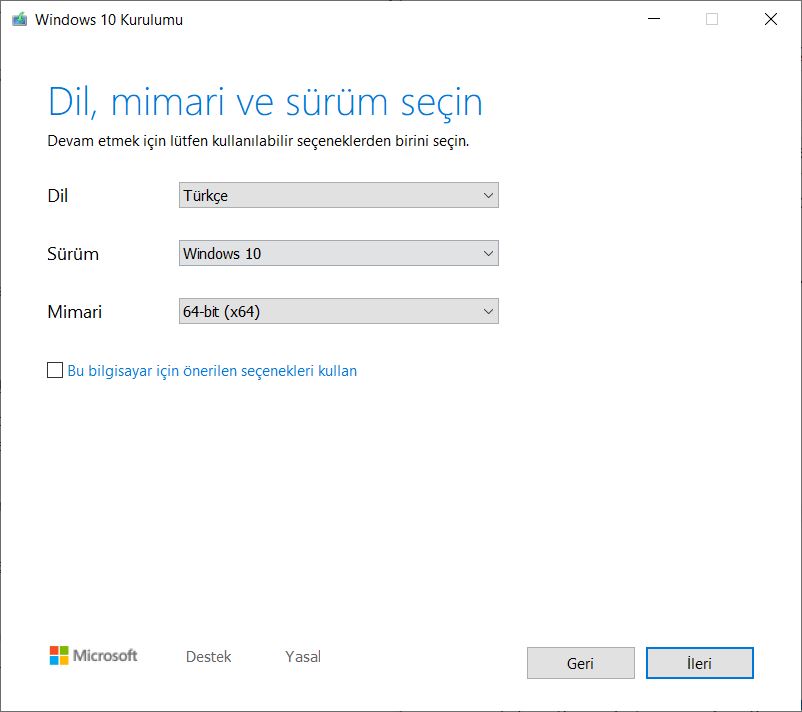
Task: Open the Sürüm dropdown showing Windows 10
Action: pos(338,254)
